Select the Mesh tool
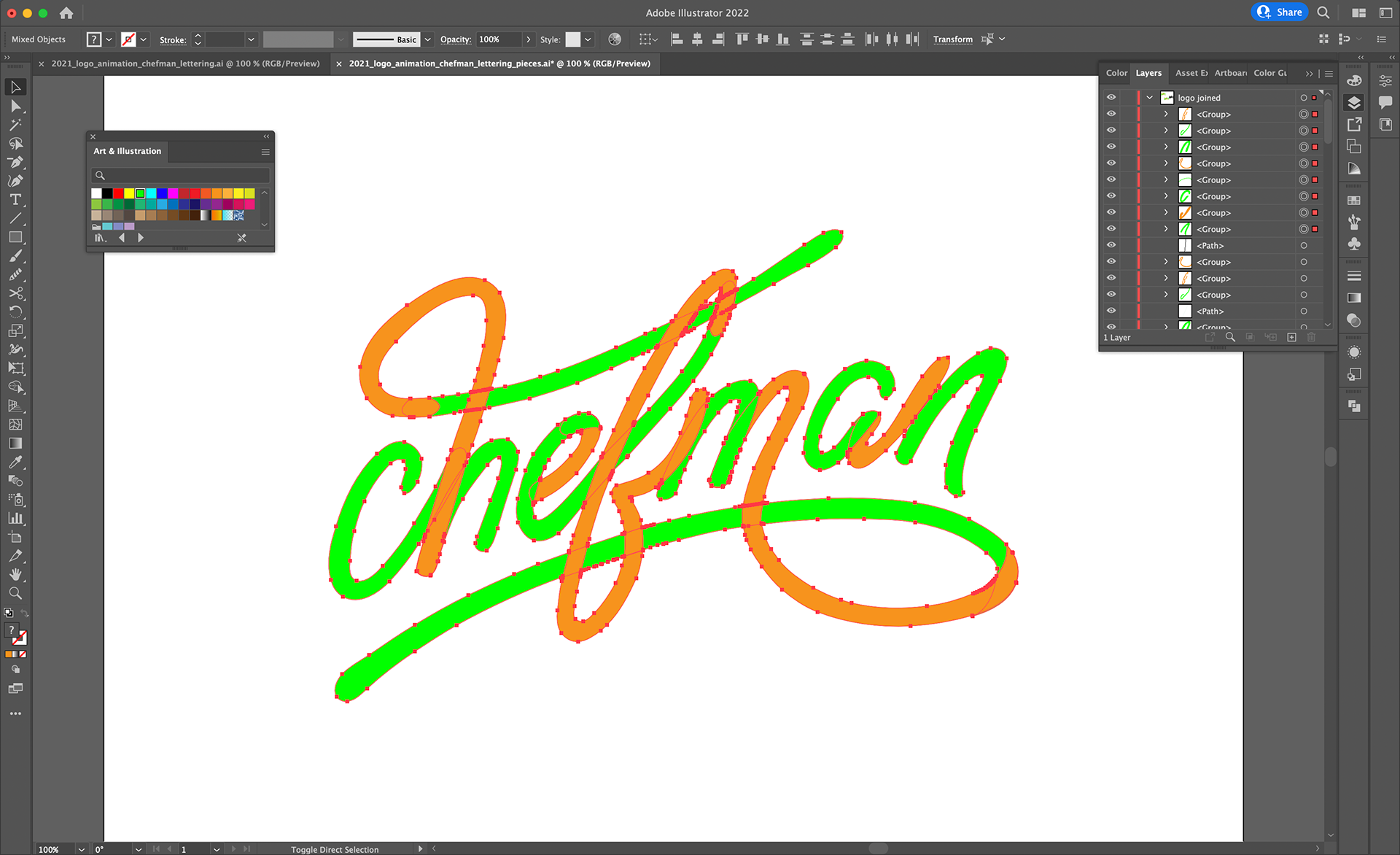This screenshot has width=1400, height=855. [15, 425]
